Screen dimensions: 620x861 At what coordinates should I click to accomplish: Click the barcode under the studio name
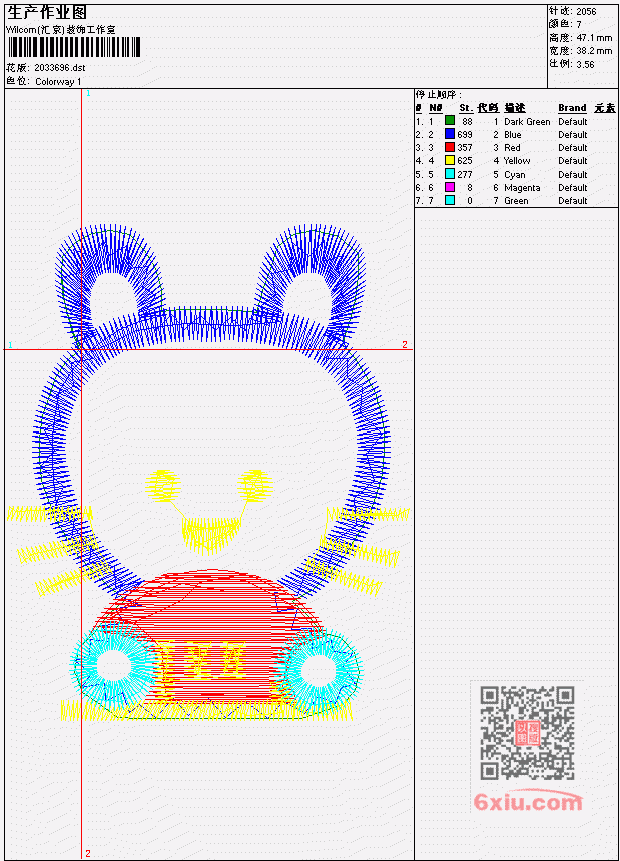(74, 47)
